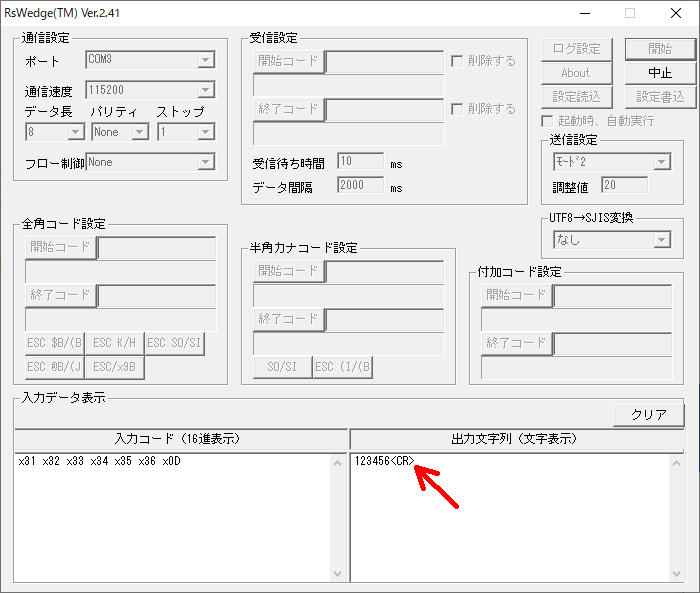The height and width of the screenshot is (593, 700).
Task: Click the ESC SO/SI preset button
Action: click(x=175, y=343)
